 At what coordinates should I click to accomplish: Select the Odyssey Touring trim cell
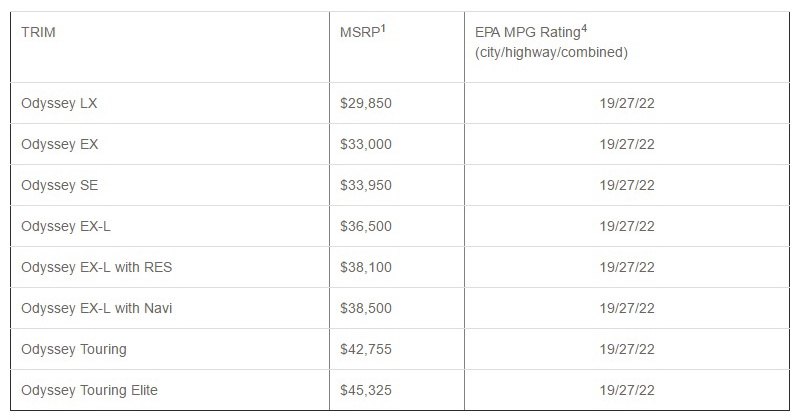click(x=73, y=349)
